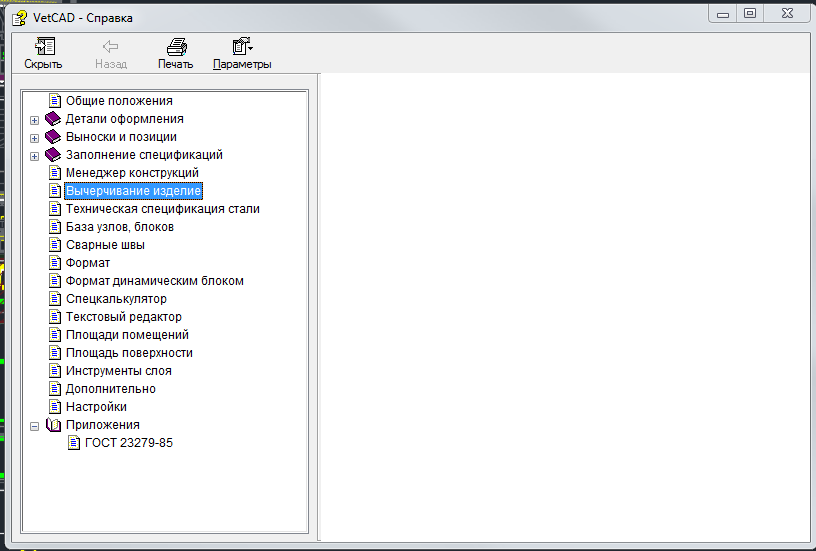Image resolution: width=816 pixels, height=551 pixels.
Task: Click the Назад (Back) arrow icon
Action: pyautogui.click(x=110, y=47)
